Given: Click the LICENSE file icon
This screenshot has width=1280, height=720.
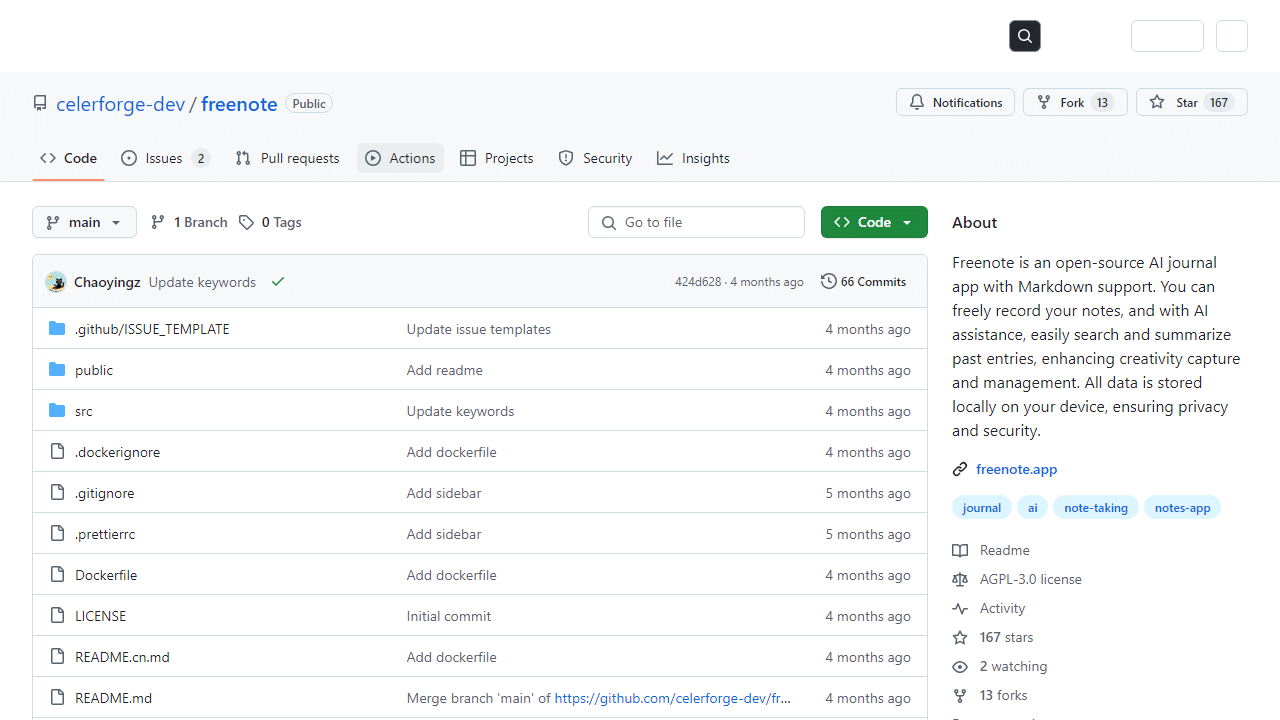Looking at the screenshot, I should pyautogui.click(x=57, y=615).
